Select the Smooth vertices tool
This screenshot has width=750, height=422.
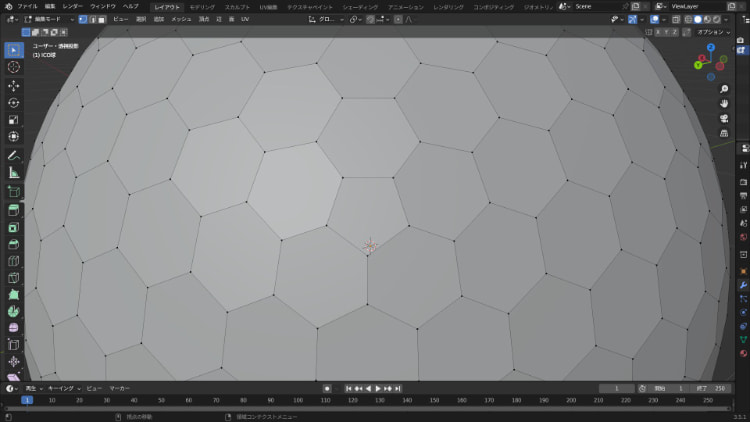14,328
